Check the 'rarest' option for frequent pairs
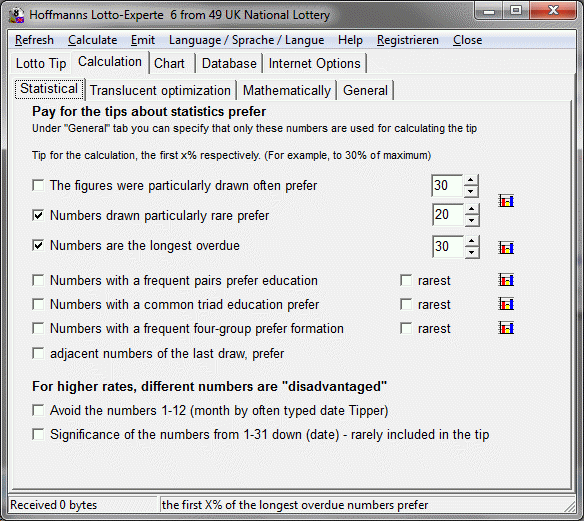 coord(406,280)
